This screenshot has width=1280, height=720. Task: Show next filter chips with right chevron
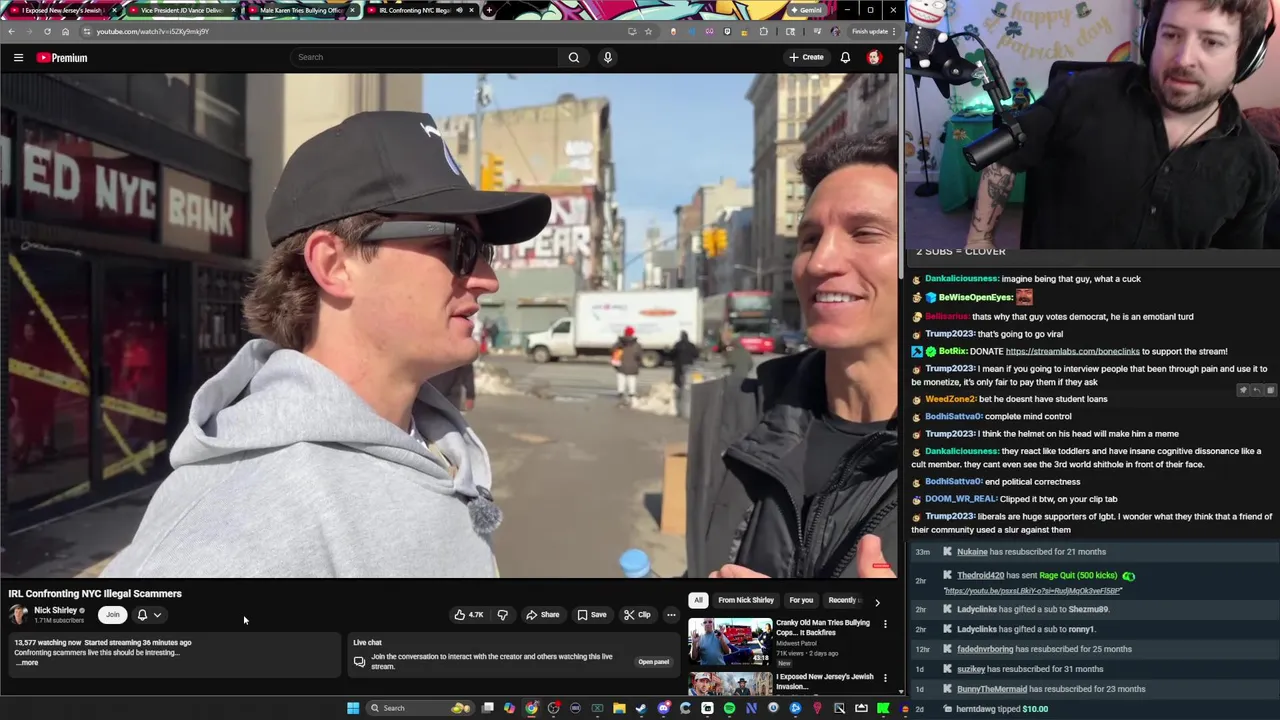pos(877,602)
